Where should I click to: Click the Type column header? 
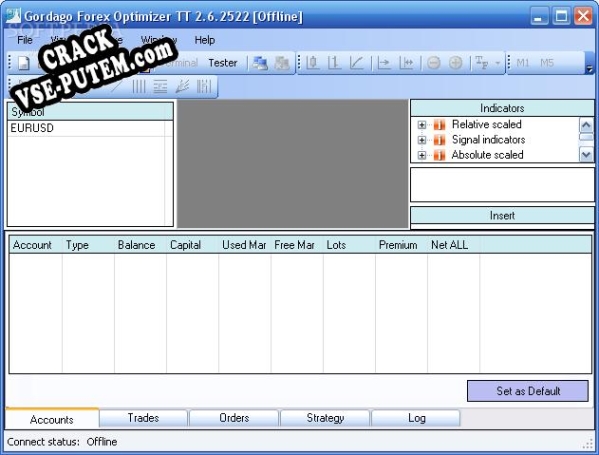(88, 245)
